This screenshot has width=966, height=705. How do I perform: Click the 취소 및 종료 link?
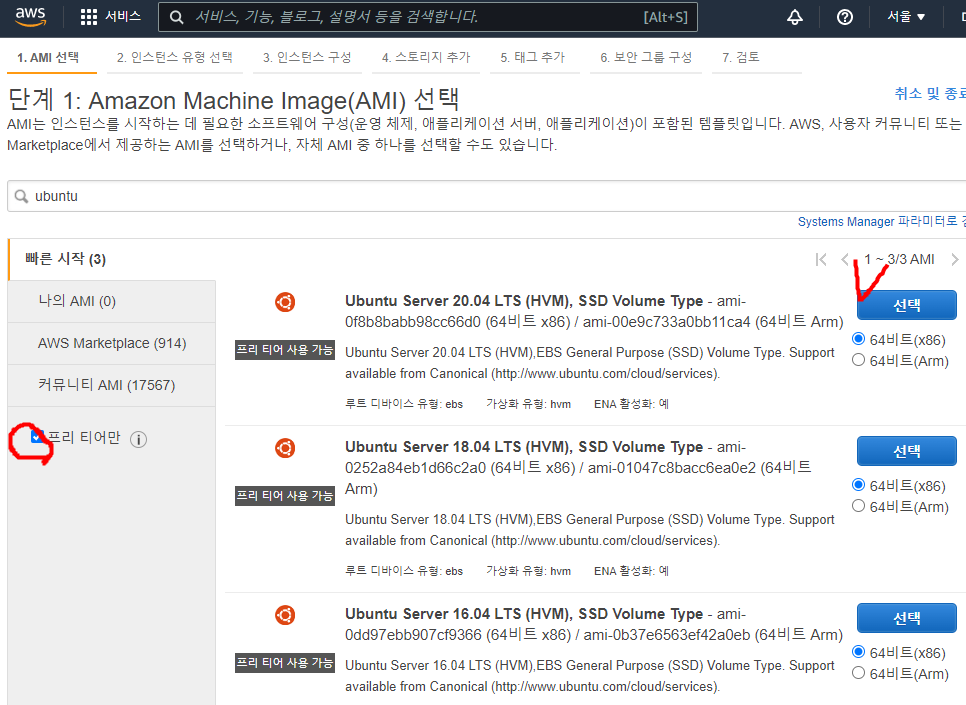click(x=930, y=94)
